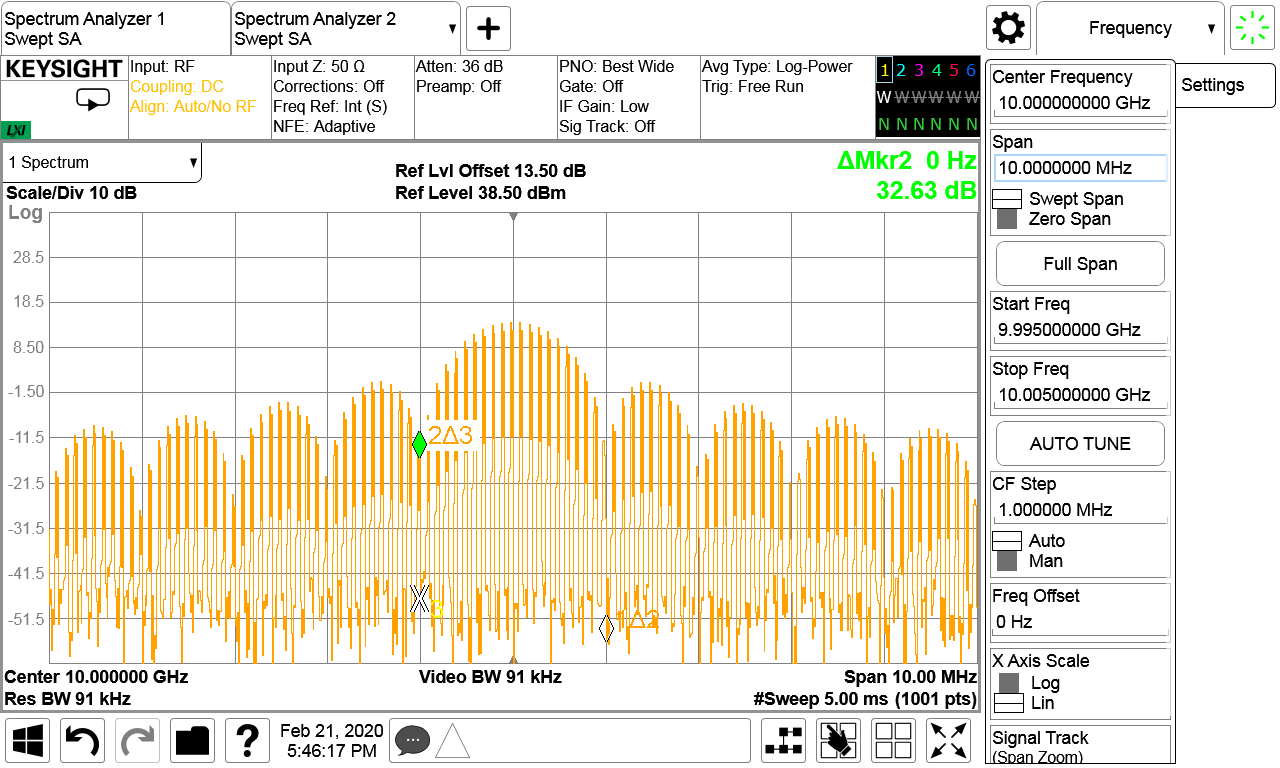Click the single sweep/continuous icon under Keysight

tap(92, 100)
